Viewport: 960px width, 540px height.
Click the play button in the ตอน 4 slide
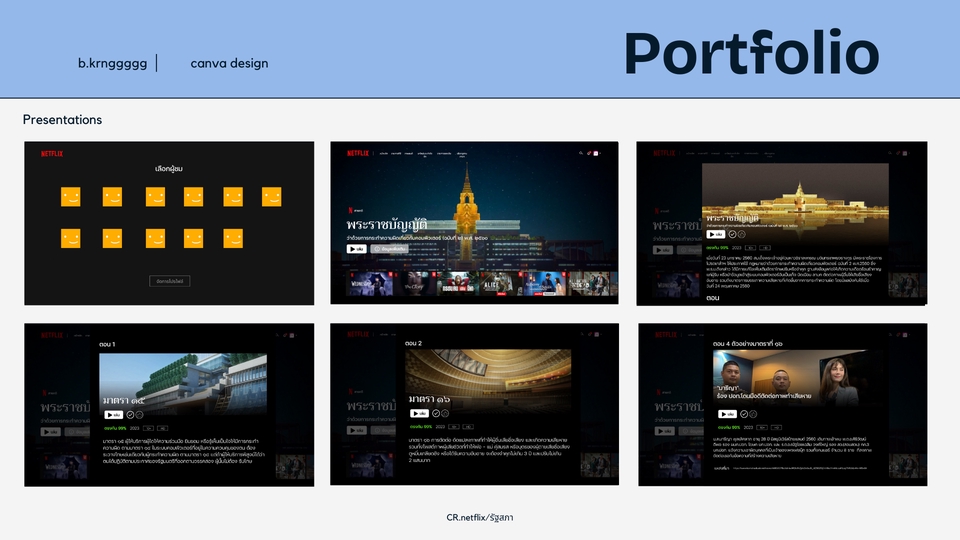(x=727, y=414)
